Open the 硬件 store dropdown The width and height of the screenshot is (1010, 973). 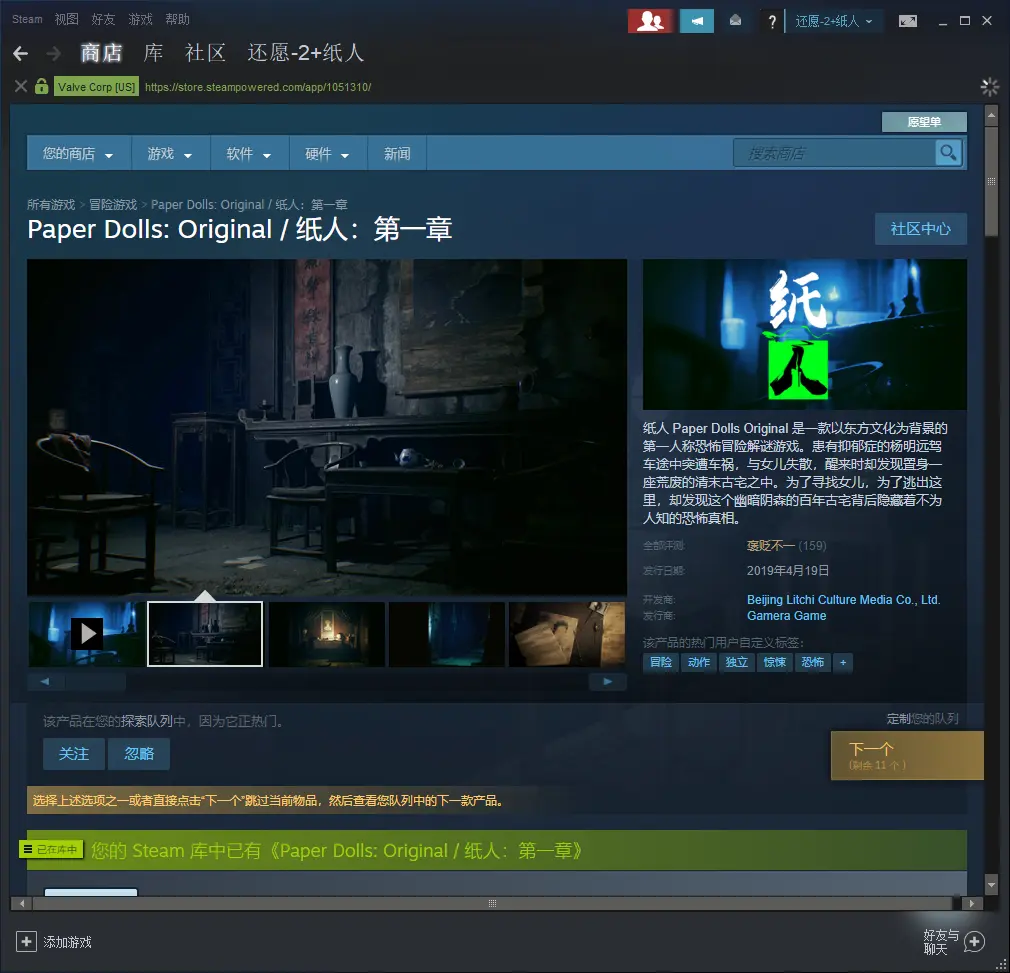tap(328, 154)
